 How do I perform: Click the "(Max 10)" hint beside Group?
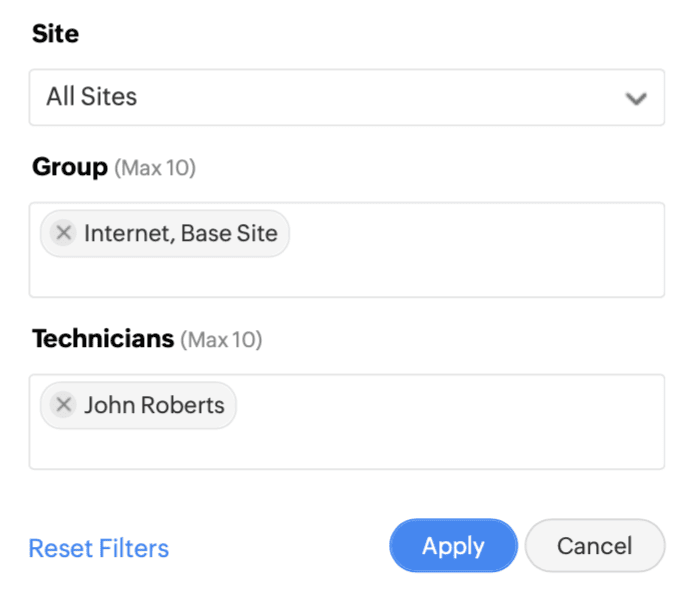tap(155, 168)
